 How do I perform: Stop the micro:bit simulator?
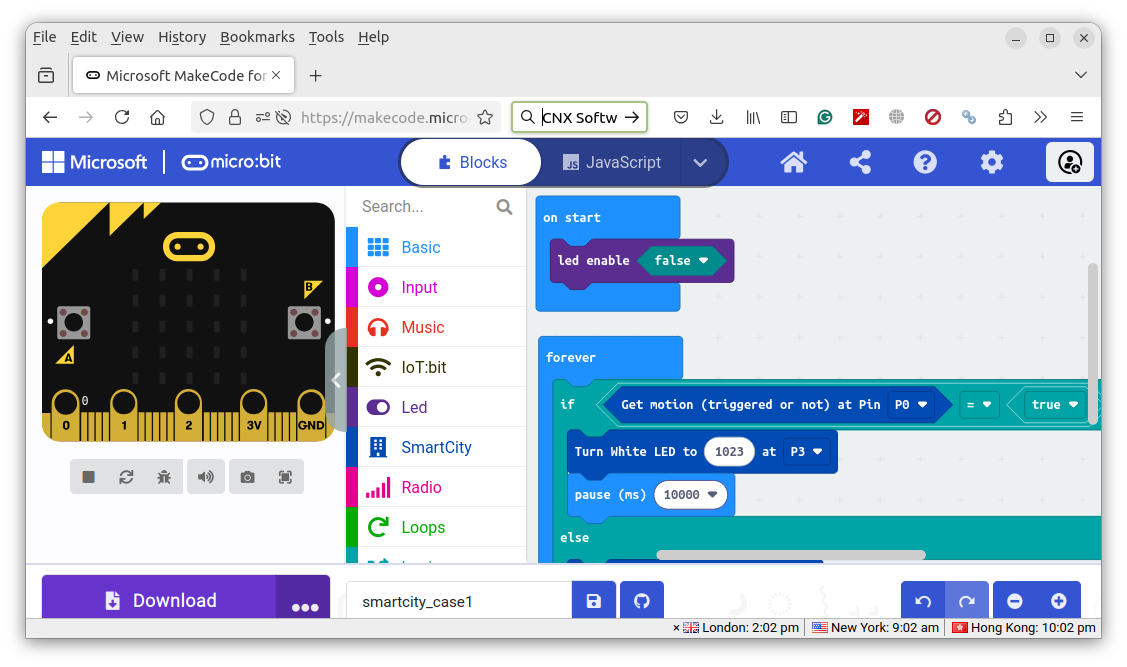88,477
